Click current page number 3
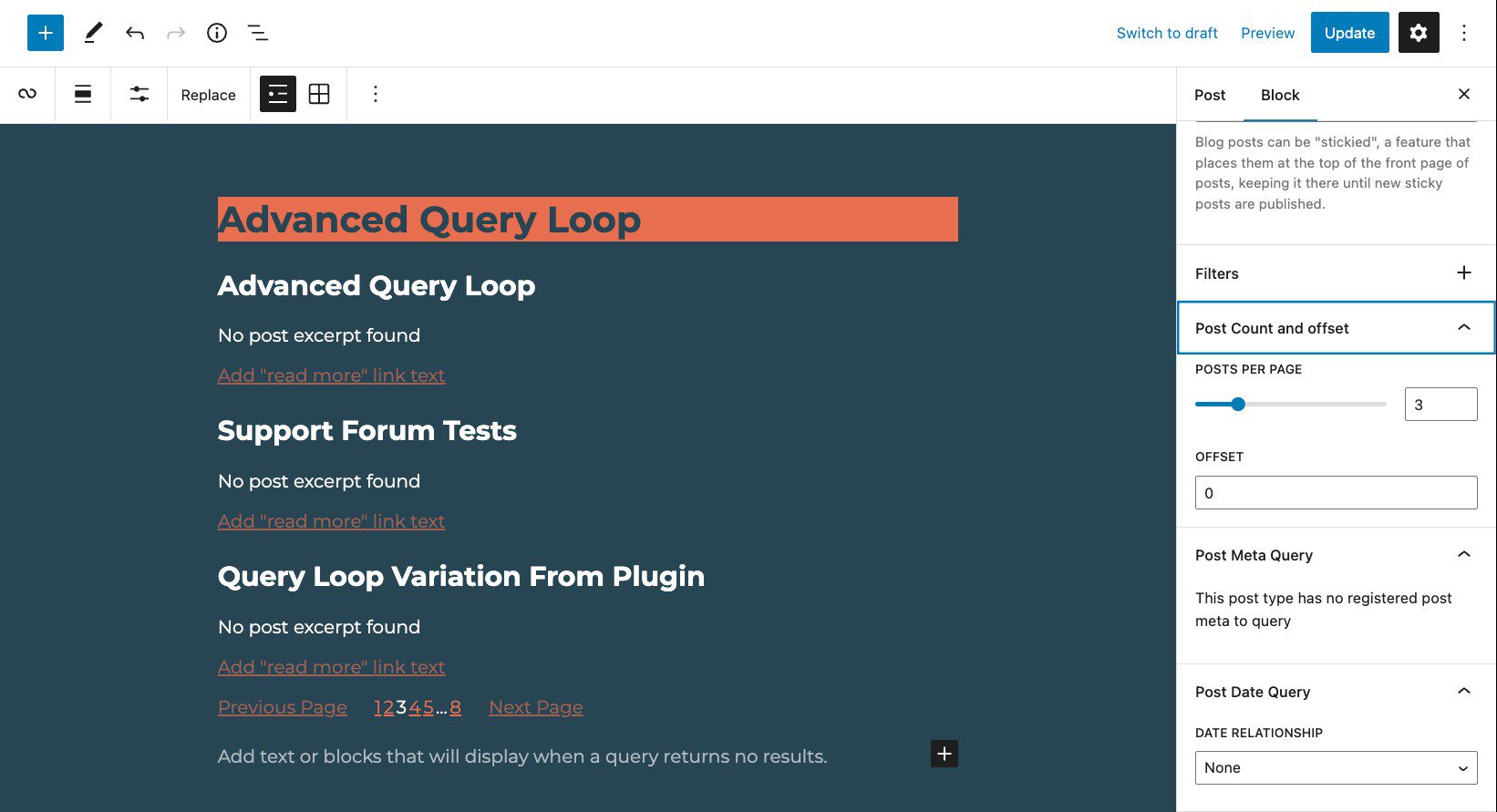 (x=401, y=707)
